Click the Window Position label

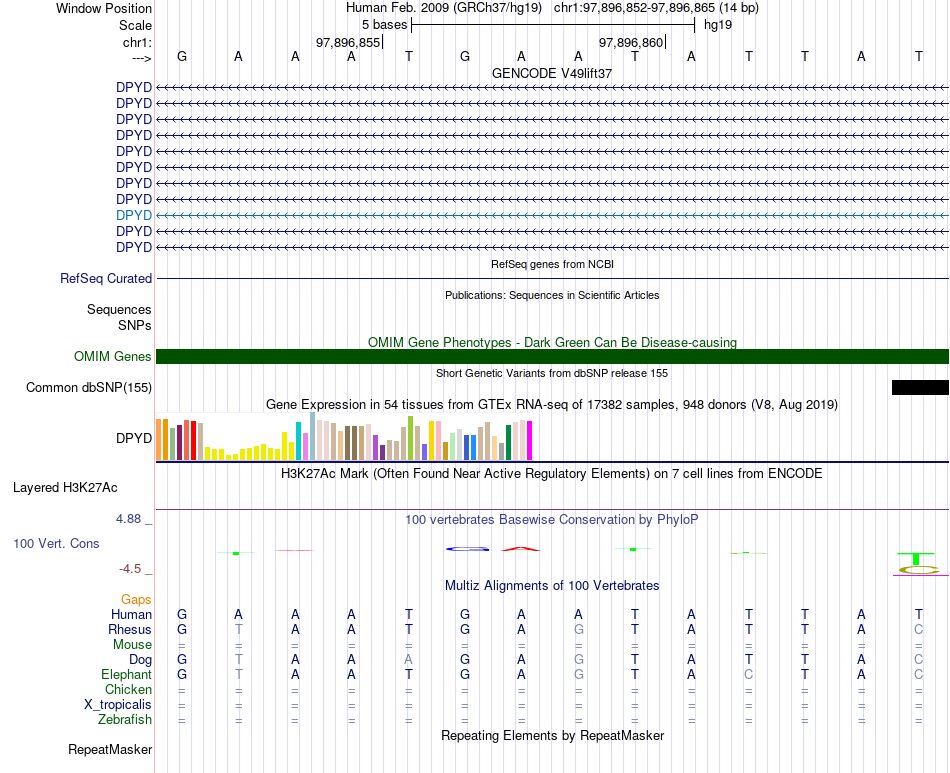pos(104,8)
